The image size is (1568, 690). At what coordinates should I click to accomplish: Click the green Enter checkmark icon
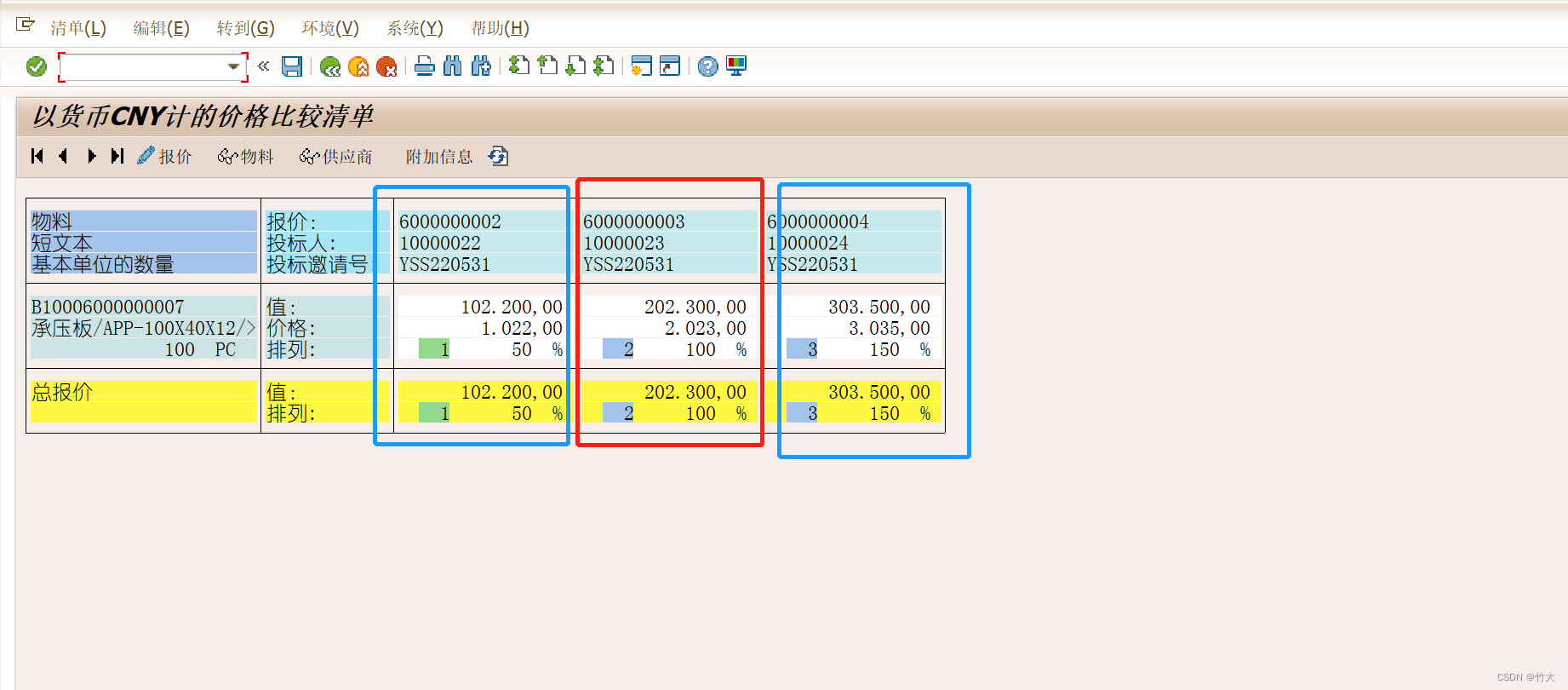point(36,66)
